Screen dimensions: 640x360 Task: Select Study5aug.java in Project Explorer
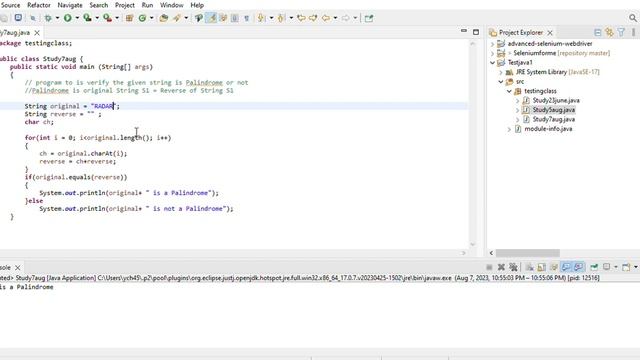pos(553,110)
